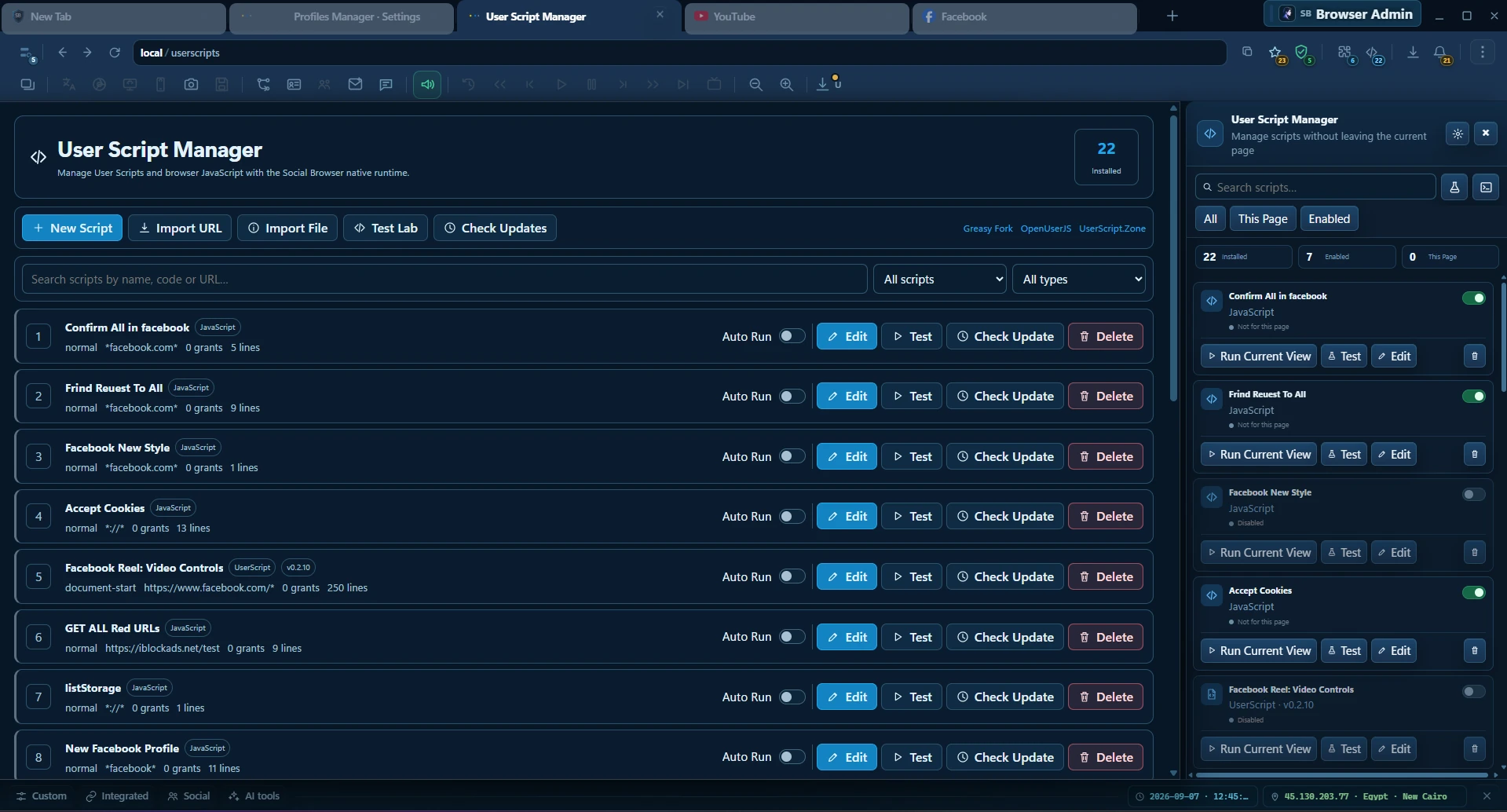Image resolution: width=1507 pixels, height=812 pixels.
Task: Edit the Facebook Reel: Video Controls script
Action: (847, 576)
